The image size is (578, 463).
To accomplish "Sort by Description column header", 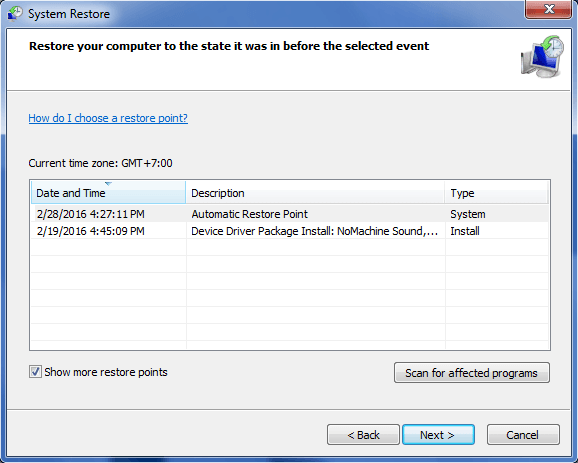I will coord(315,193).
